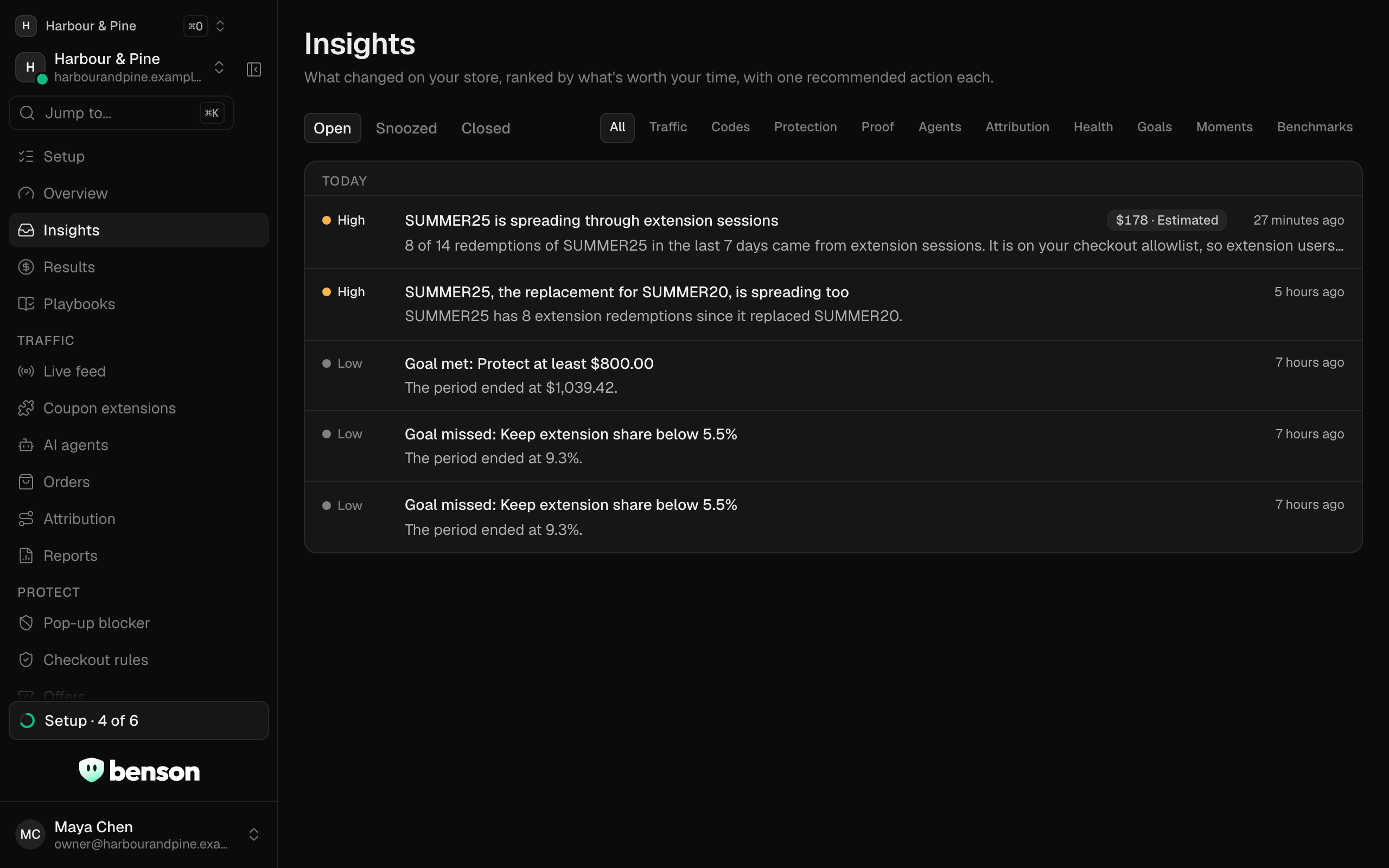Filter insights by Benchmarks
Viewport: 1389px width, 868px height.
1314,127
